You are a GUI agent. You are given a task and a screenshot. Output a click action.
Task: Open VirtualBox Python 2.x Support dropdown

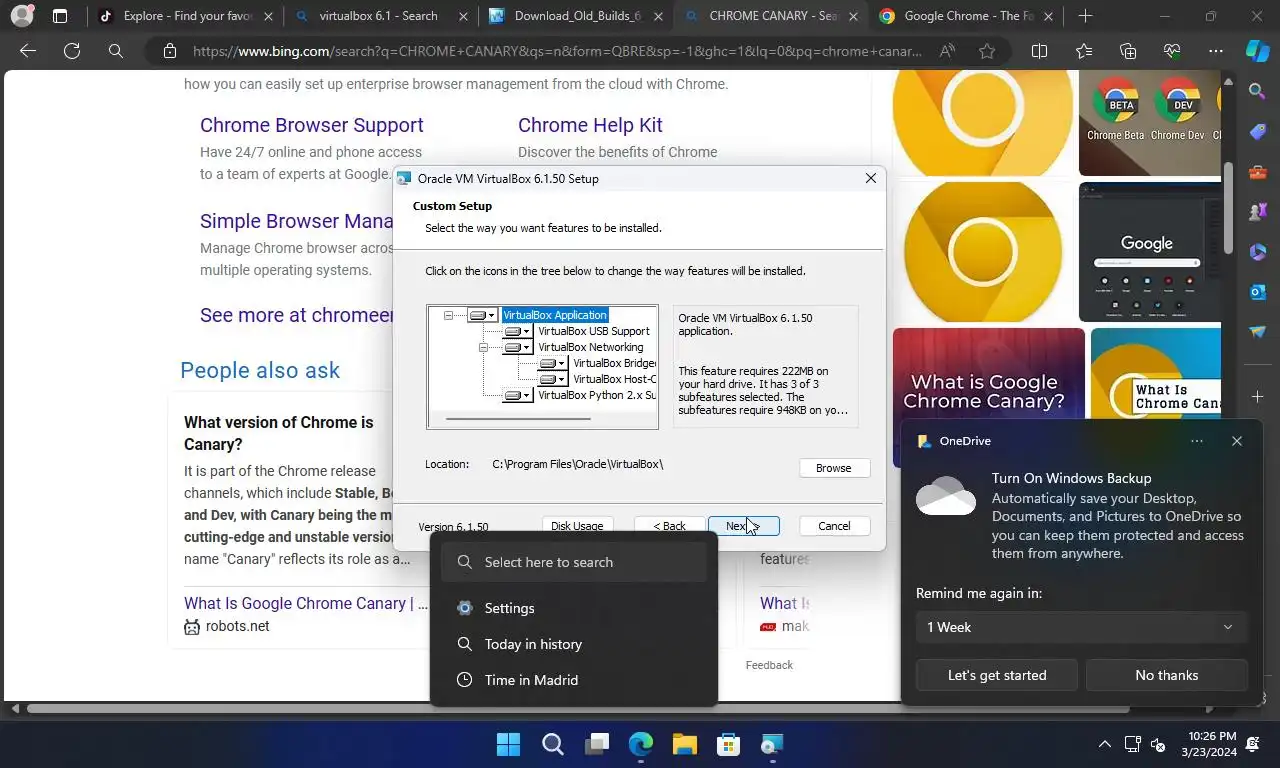(x=518, y=395)
